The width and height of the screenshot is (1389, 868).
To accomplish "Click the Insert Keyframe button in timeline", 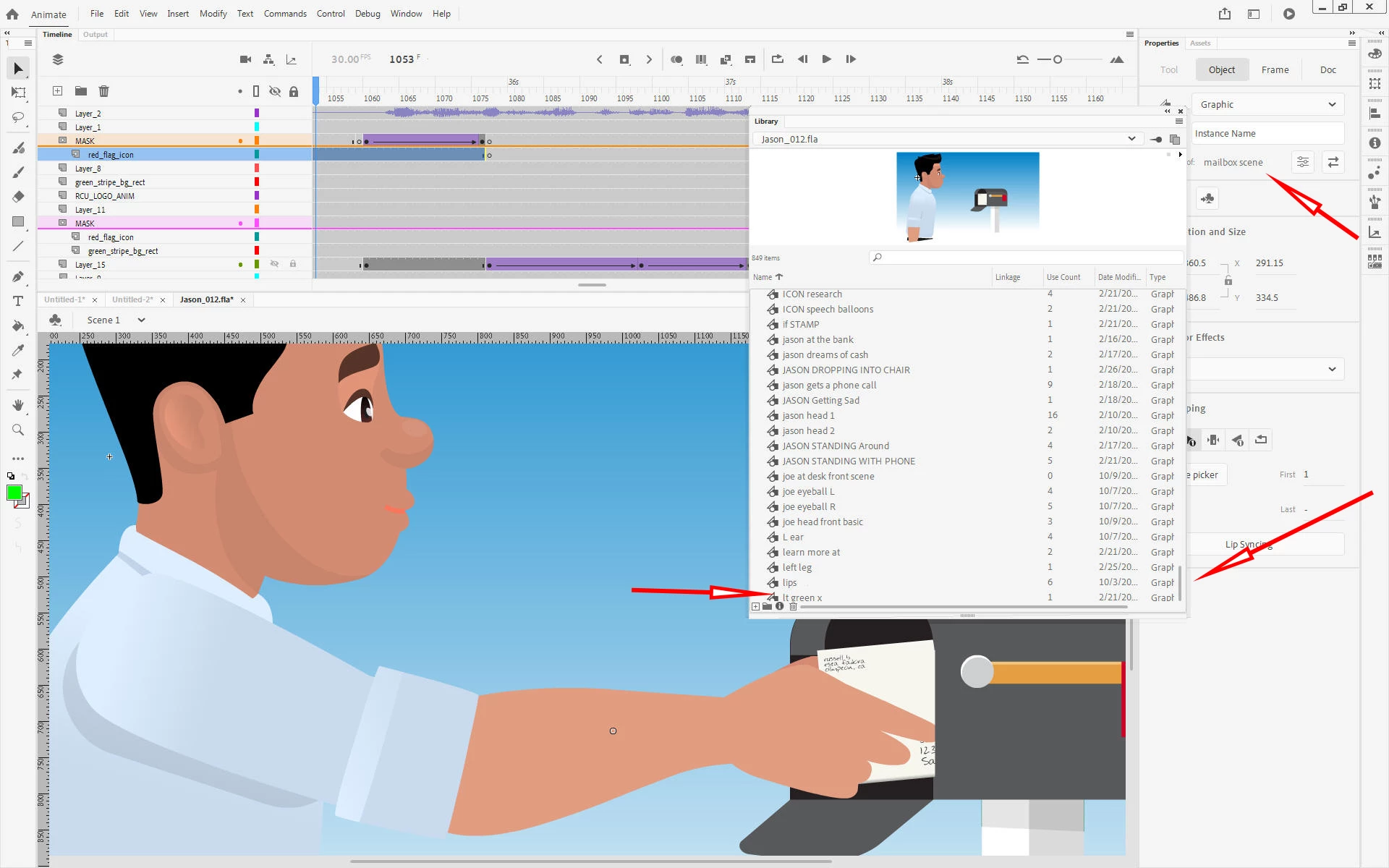I will (624, 59).
